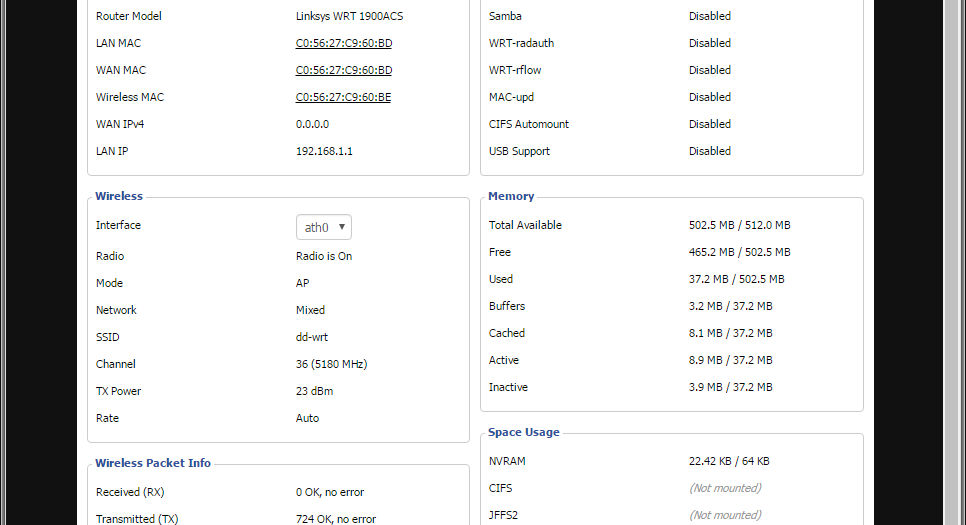The image size is (966, 525).
Task: Click the NVRAM space usage value
Action: [729, 461]
